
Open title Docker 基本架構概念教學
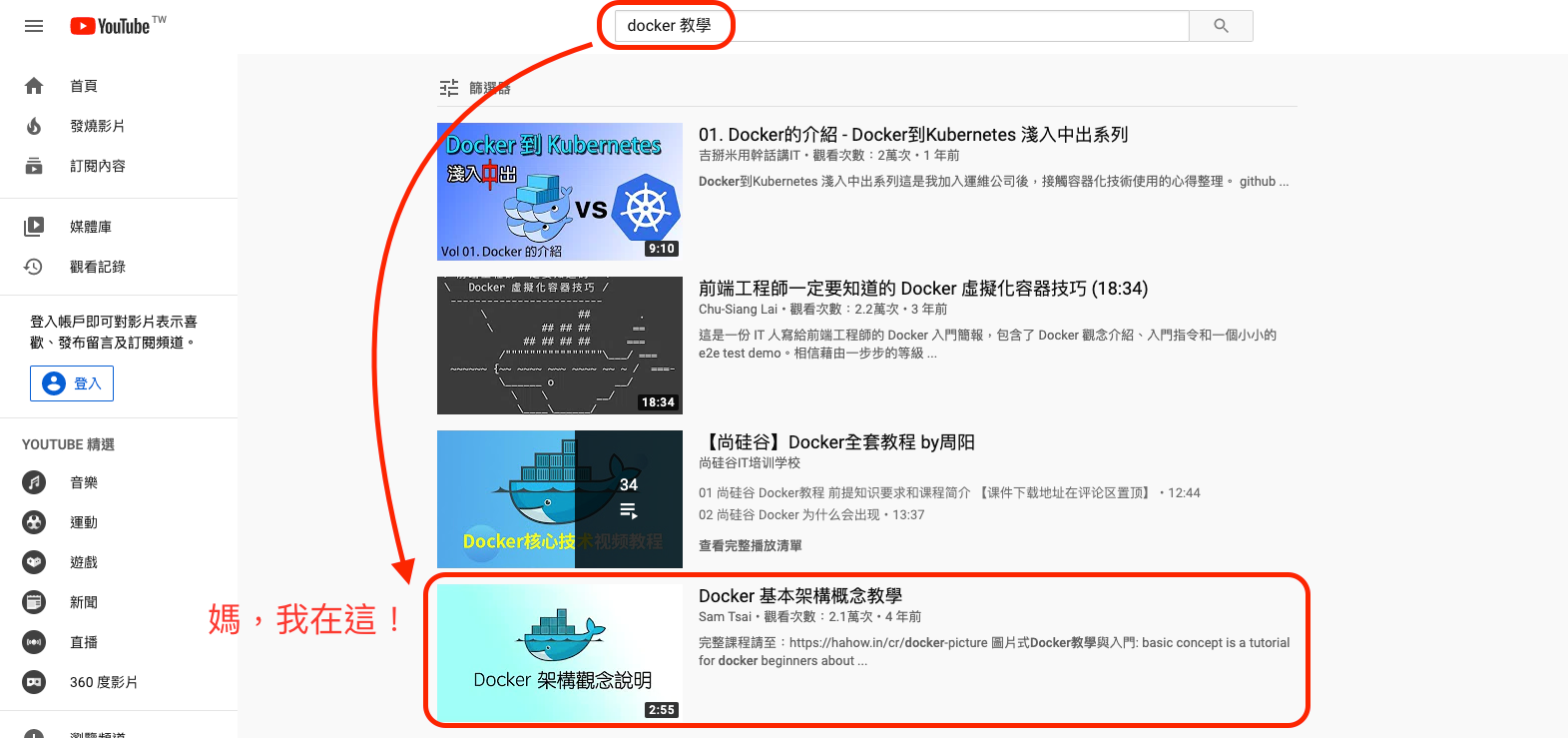800,596
